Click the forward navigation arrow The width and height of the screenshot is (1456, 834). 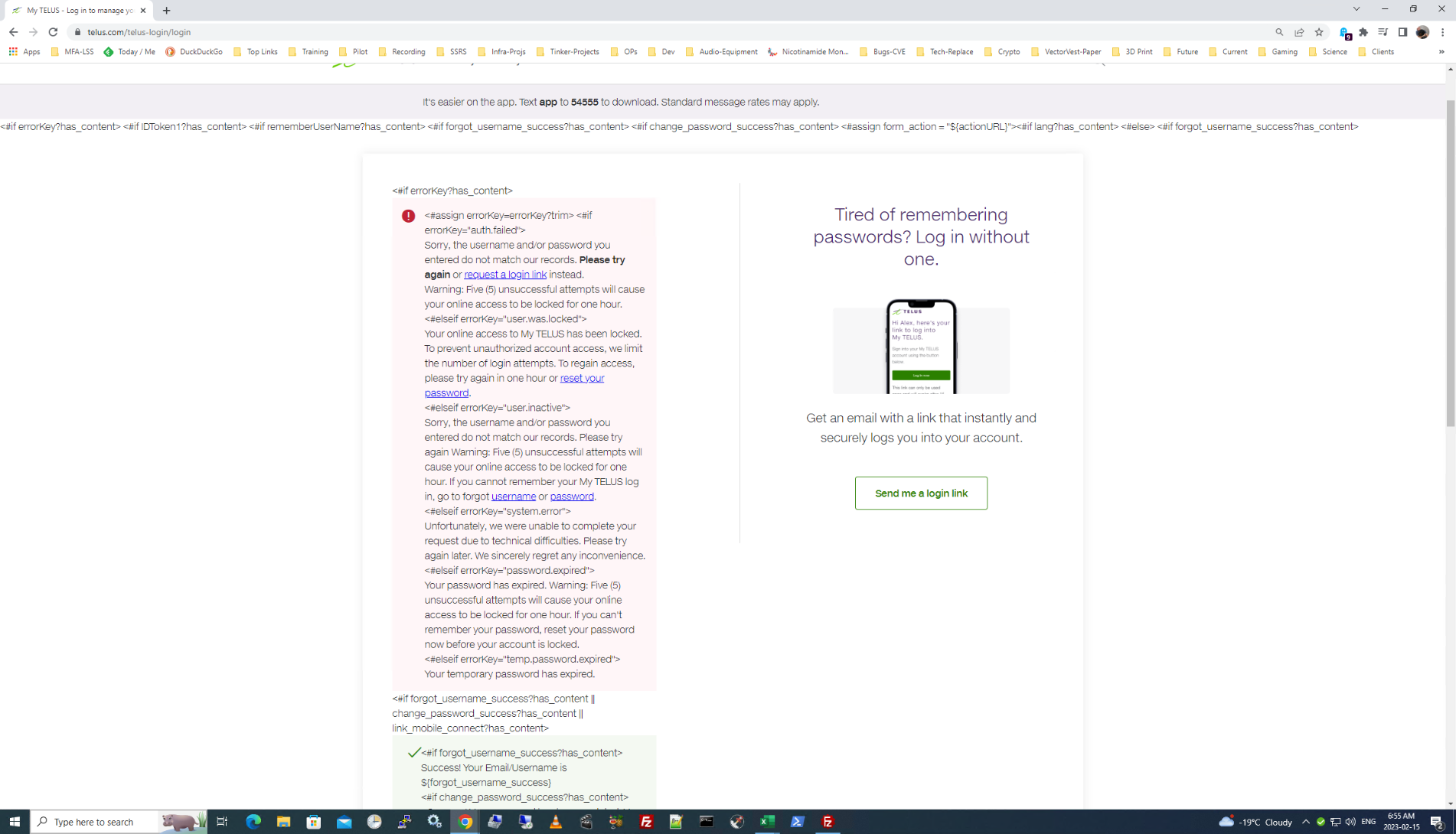[x=33, y=32]
